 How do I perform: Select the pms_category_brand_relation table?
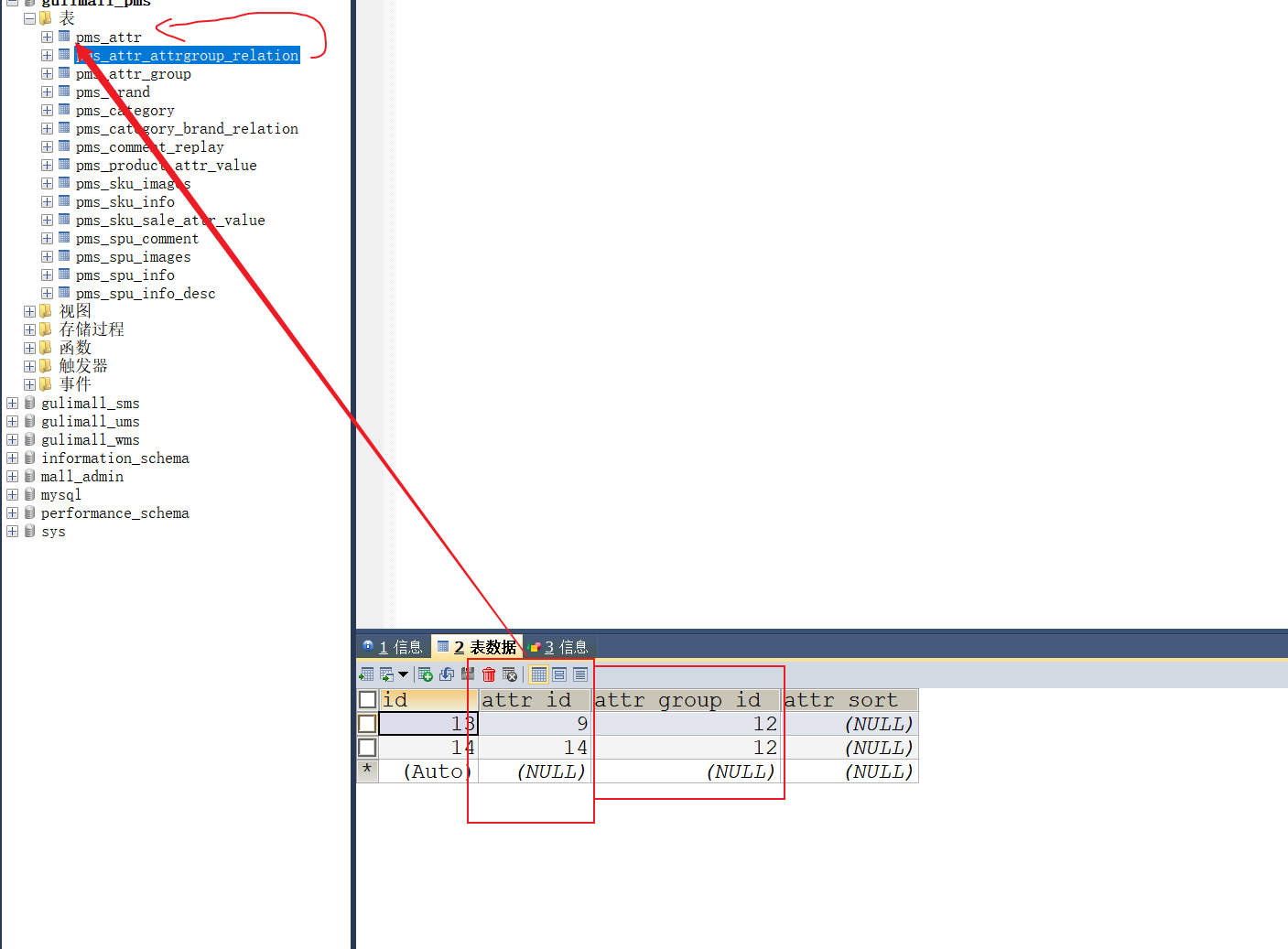tap(188, 129)
